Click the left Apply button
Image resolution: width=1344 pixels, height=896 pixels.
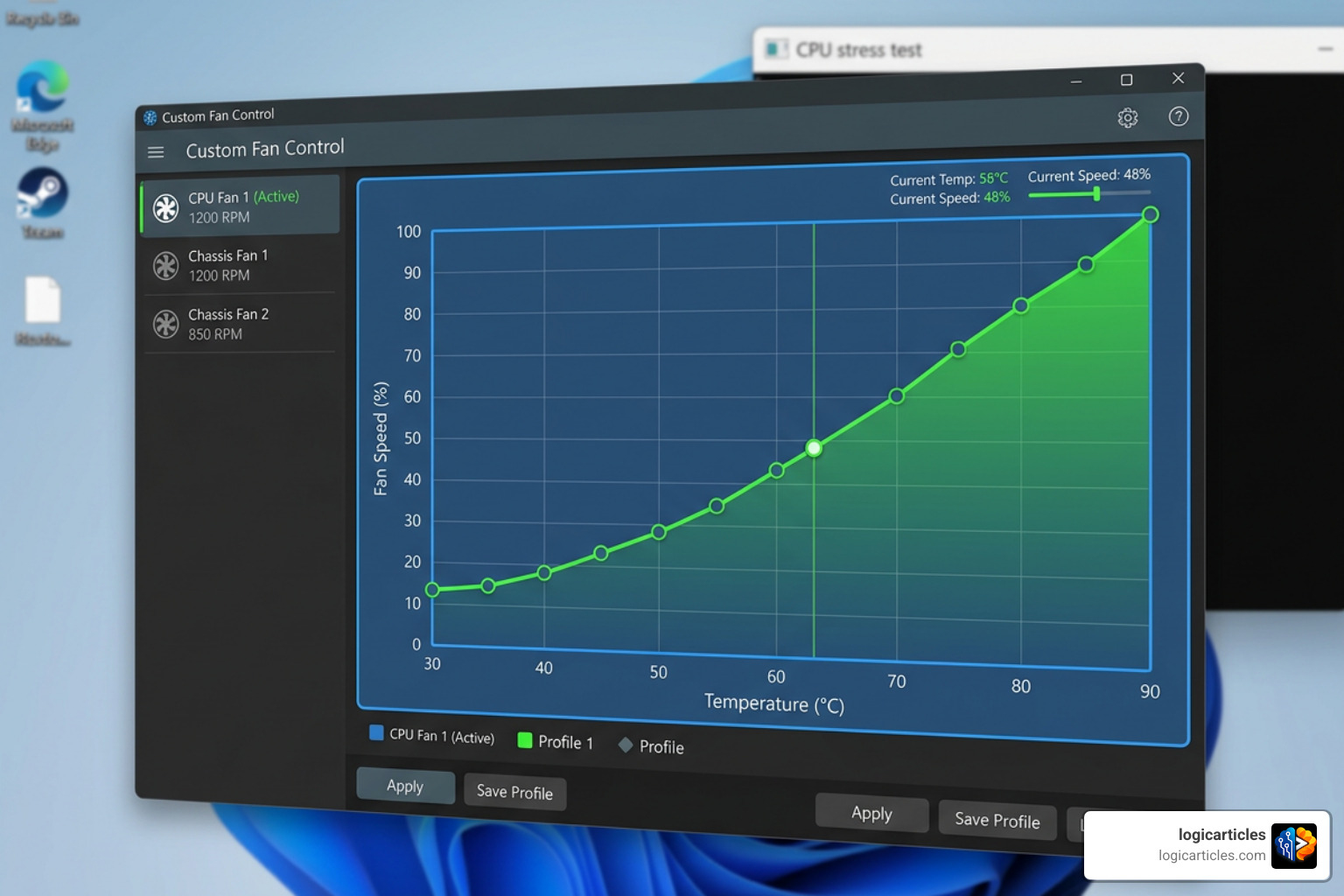click(x=405, y=786)
